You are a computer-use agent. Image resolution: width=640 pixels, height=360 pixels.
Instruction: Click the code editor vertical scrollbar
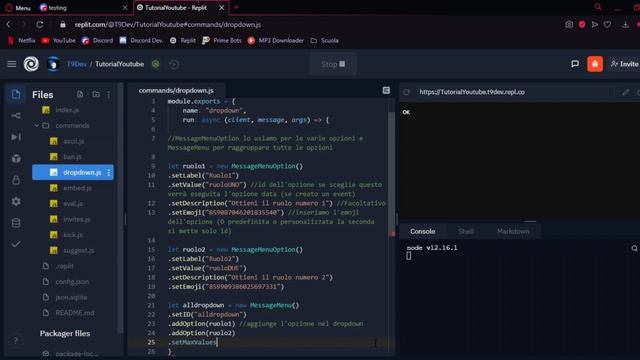click(392, 173)
